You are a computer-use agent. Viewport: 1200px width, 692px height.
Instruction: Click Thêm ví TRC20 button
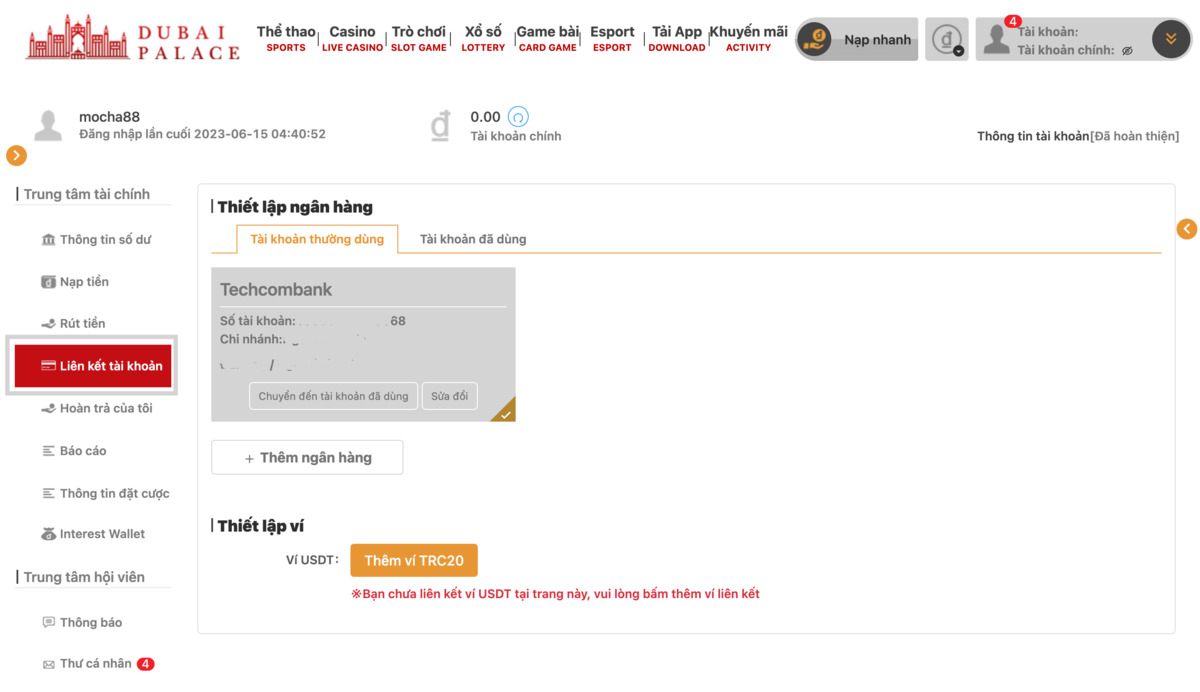(x=414, y=561)
